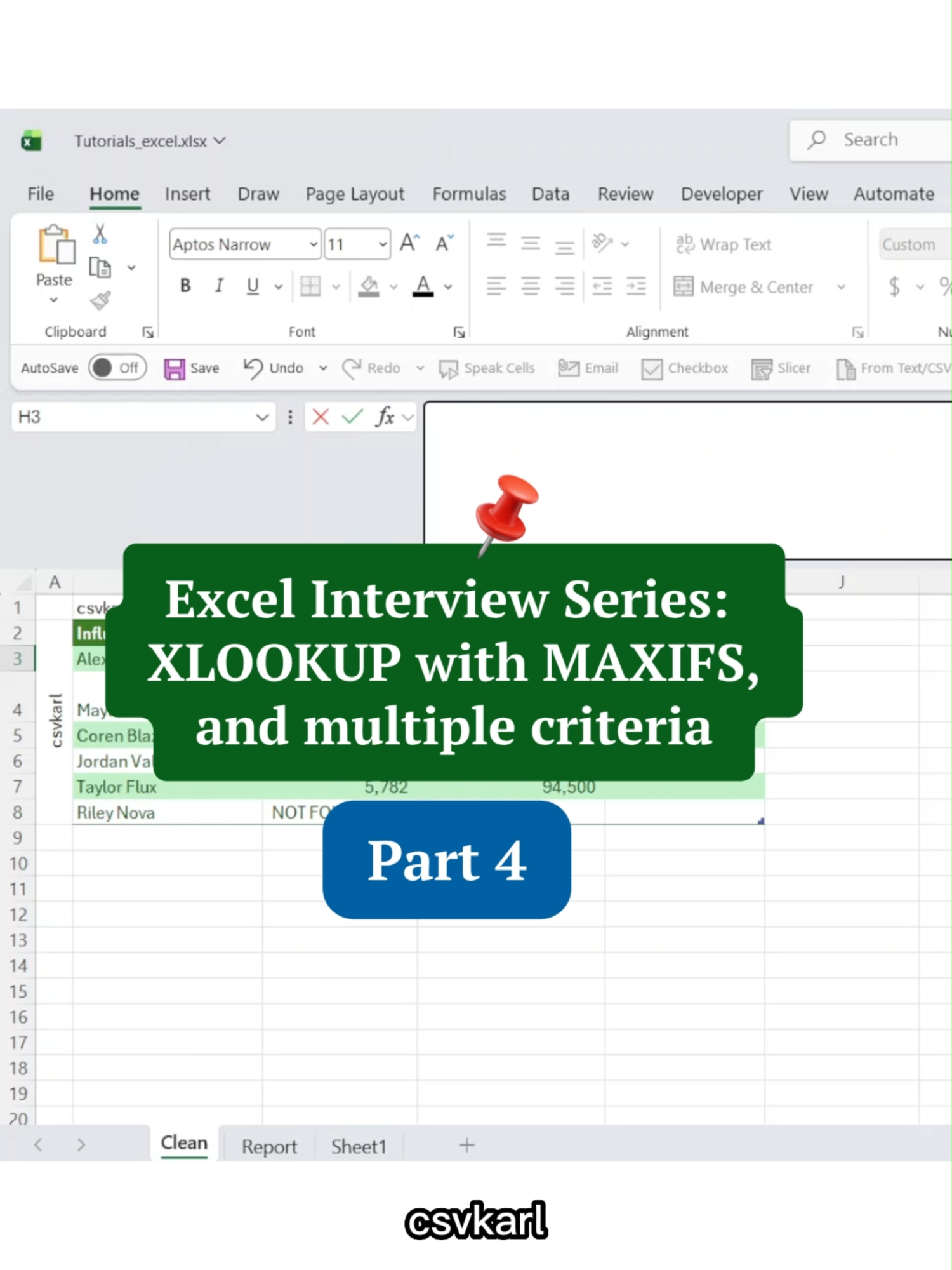Confirm entry with green checkmark
Viewport: 952px width, 1270px height.
[x=352, y=417]
